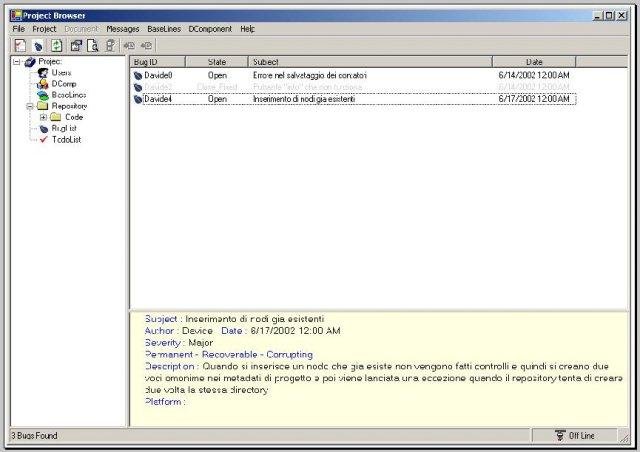Select the Project root label
This screenshot has width=640, height=452.
click(x=50, y=62)
